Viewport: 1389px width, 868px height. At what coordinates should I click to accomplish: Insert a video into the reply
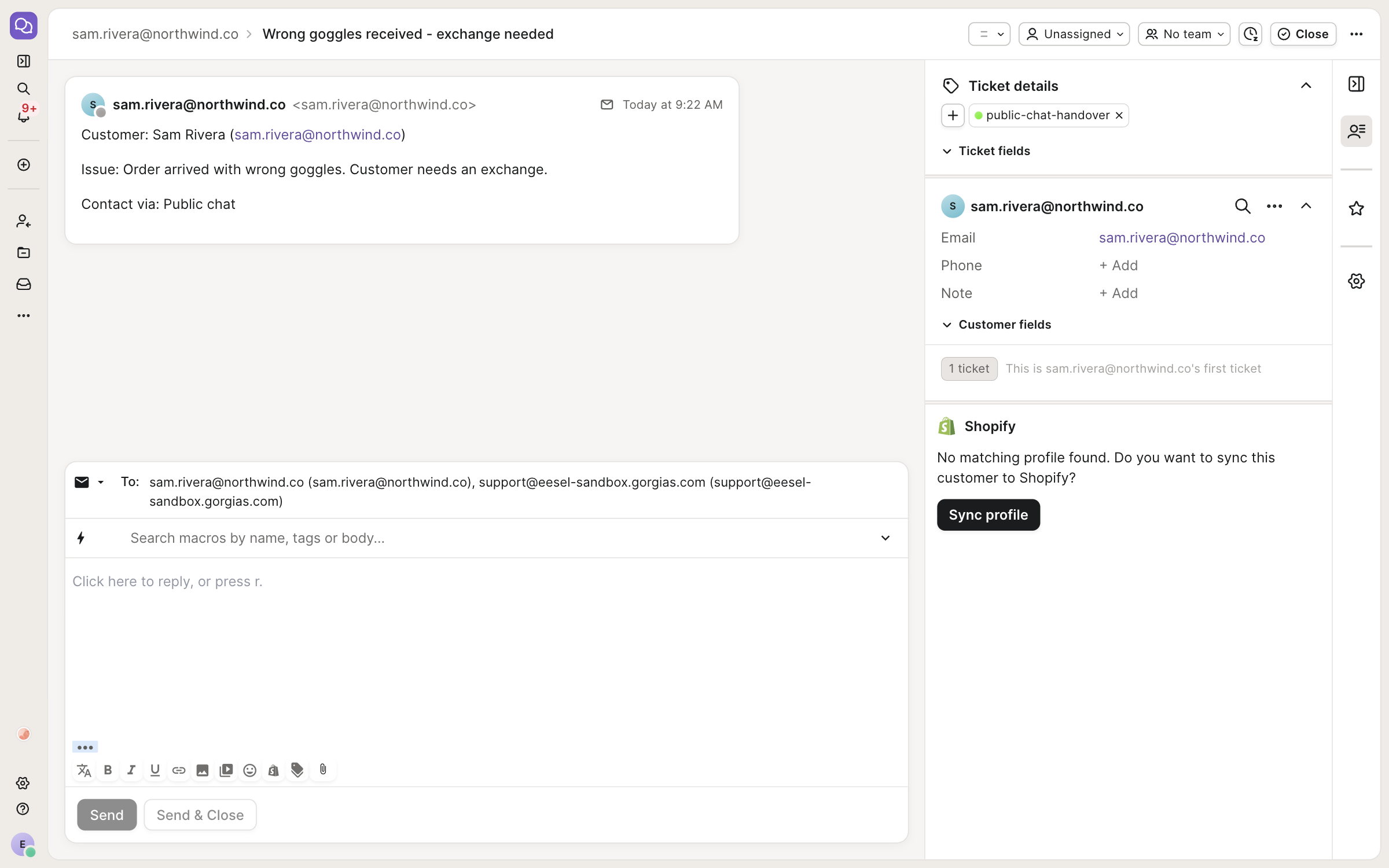(x=226, y=770)
